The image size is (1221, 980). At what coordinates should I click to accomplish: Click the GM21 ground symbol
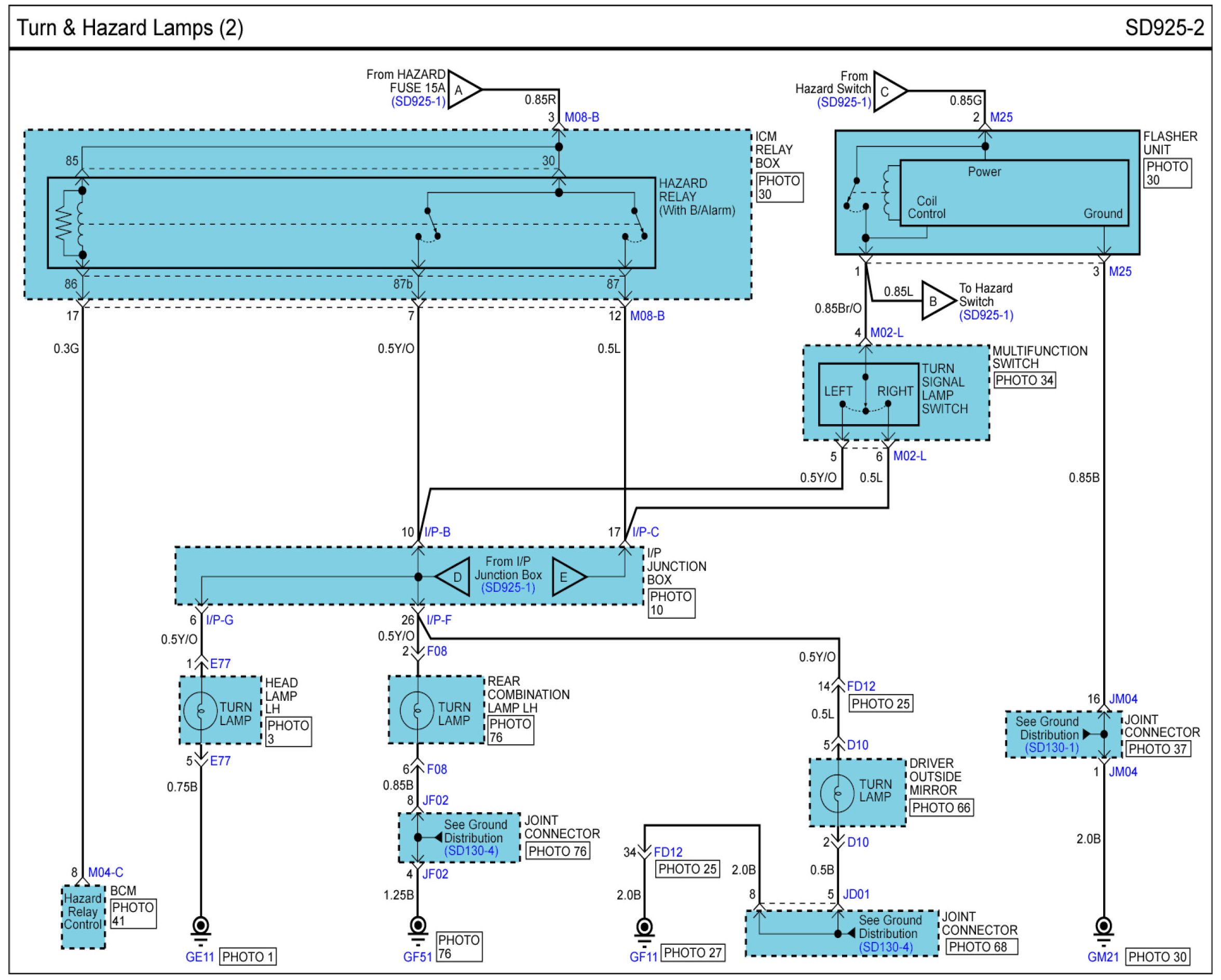[x=1103, y=927]
